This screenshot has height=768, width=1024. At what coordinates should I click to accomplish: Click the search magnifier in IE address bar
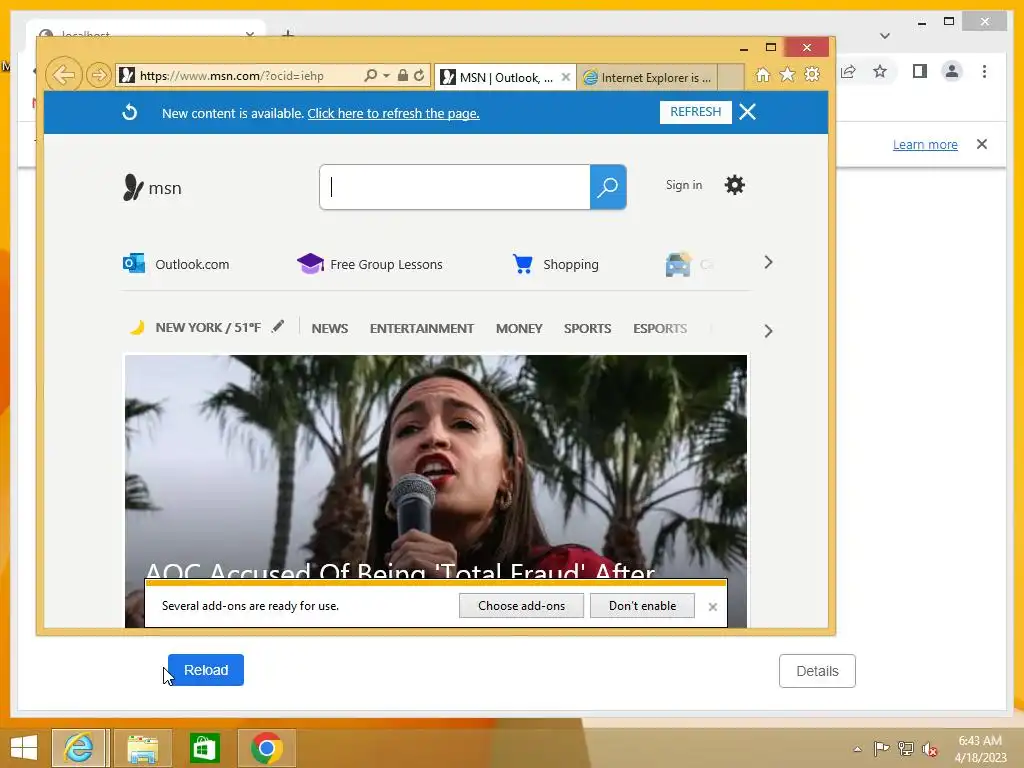[370, 75]
